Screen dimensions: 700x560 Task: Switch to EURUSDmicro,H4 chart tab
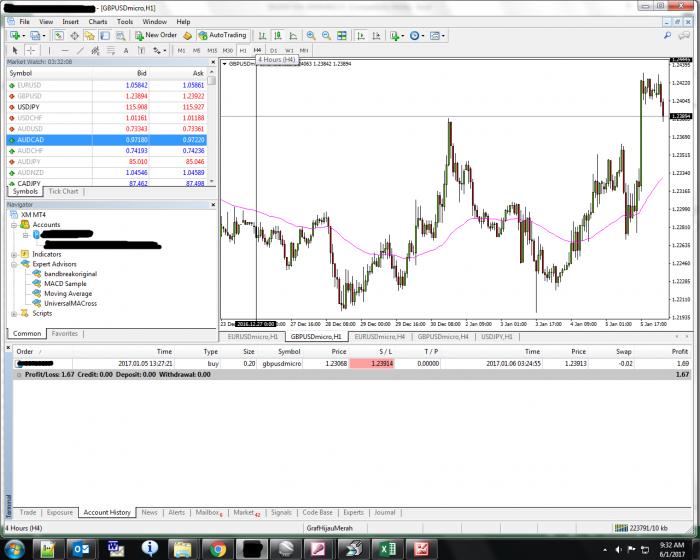click(379, 337)
